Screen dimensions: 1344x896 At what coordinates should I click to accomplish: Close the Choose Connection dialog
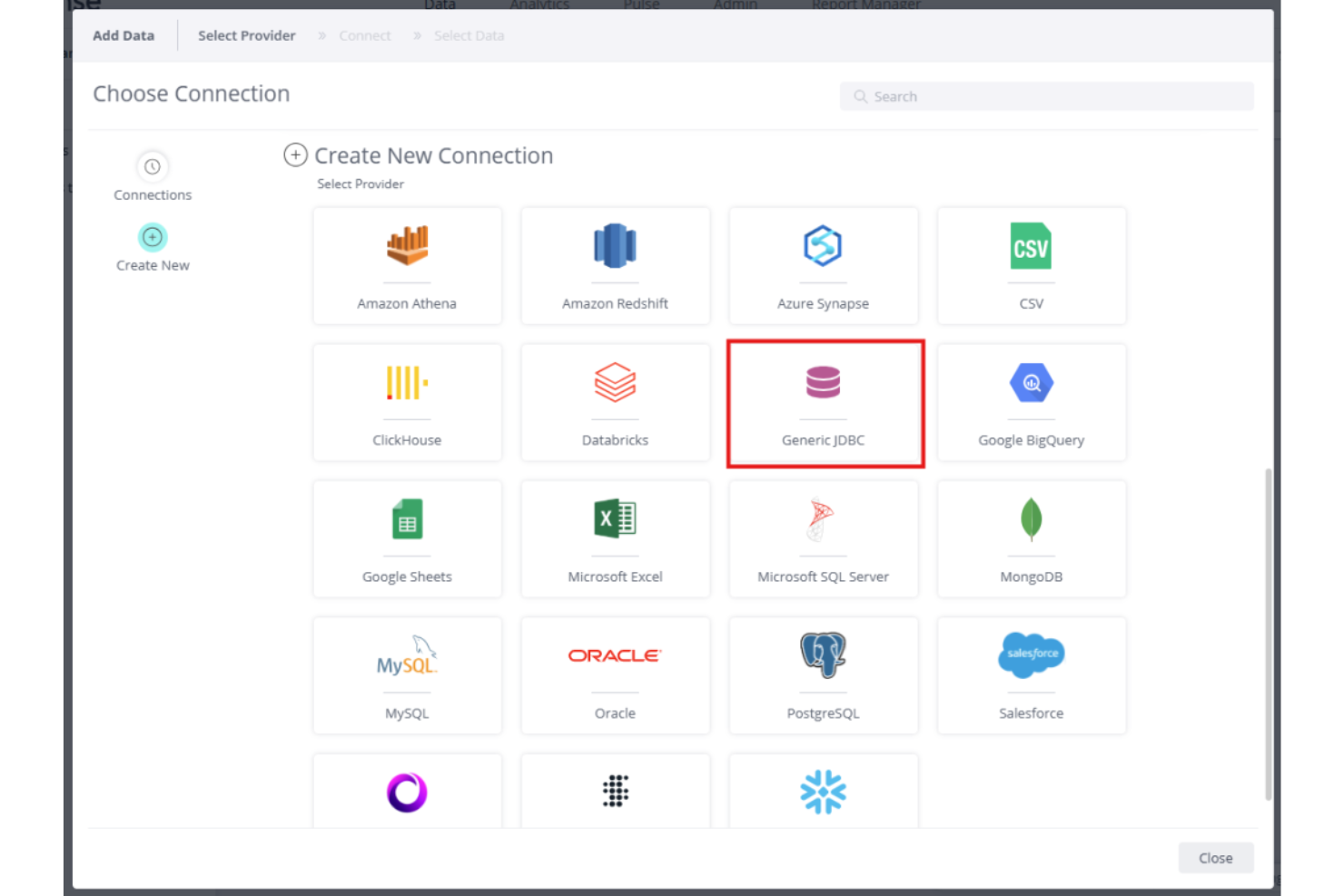click(x=1215, y=857)
